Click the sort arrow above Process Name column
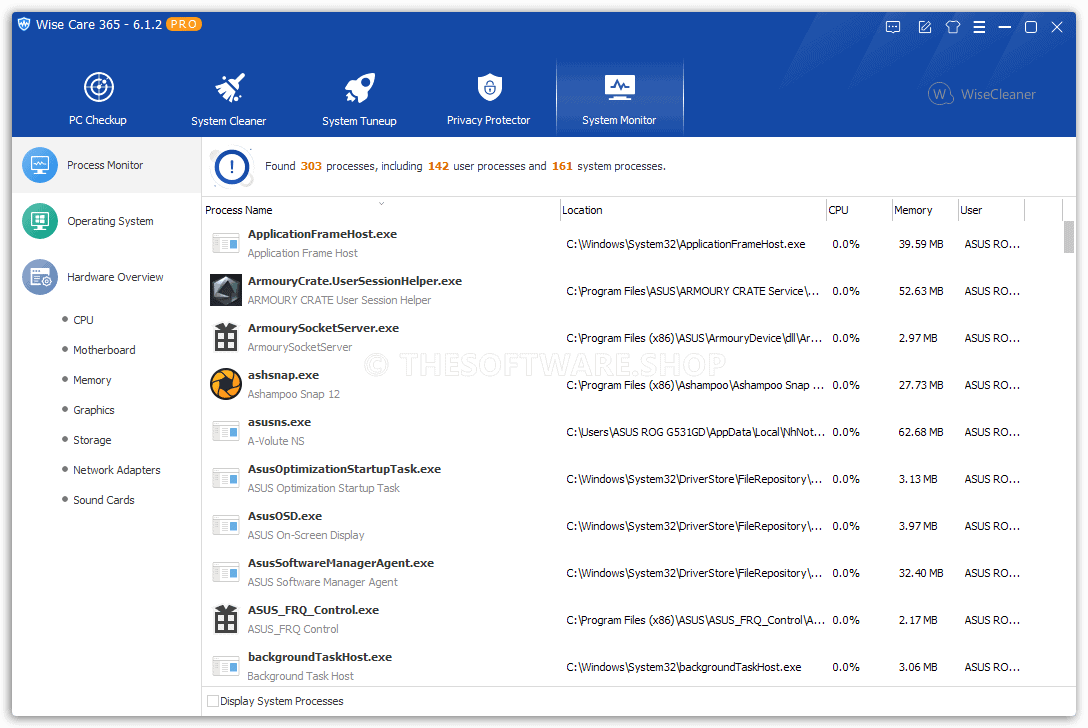This screenshot has width=1088, height=728. pyautogui.click(x=381, y=203)
